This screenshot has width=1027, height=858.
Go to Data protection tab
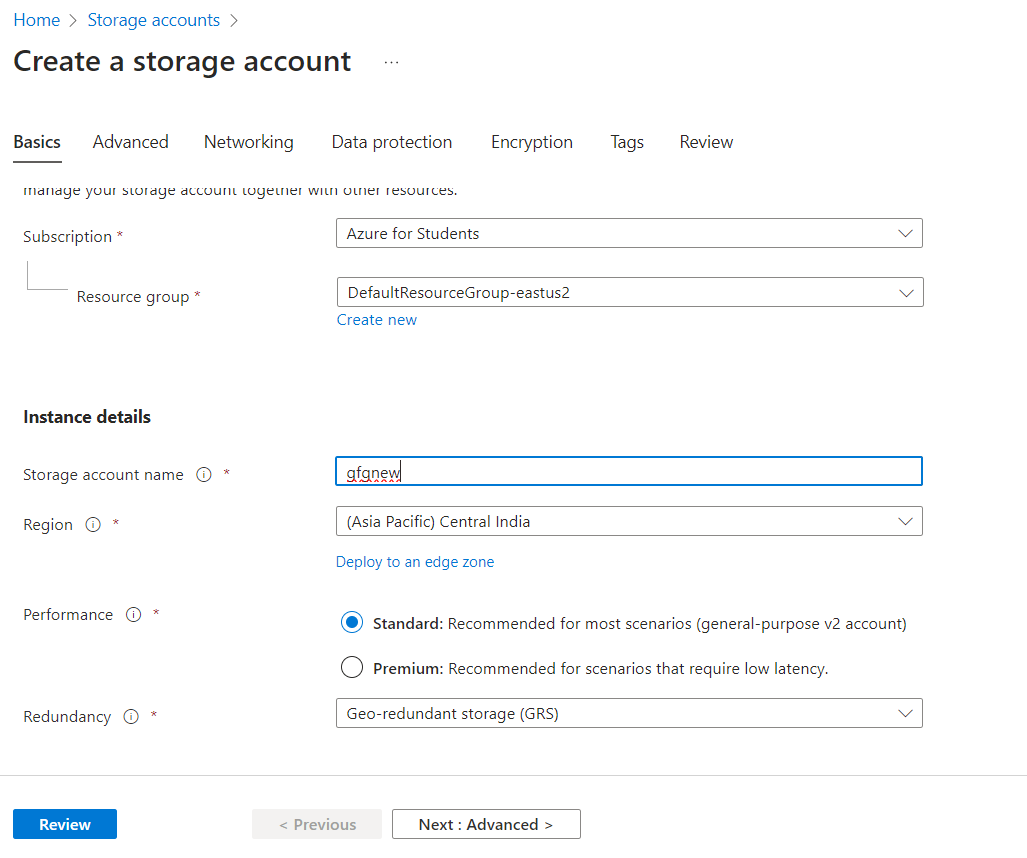[392, 142]
